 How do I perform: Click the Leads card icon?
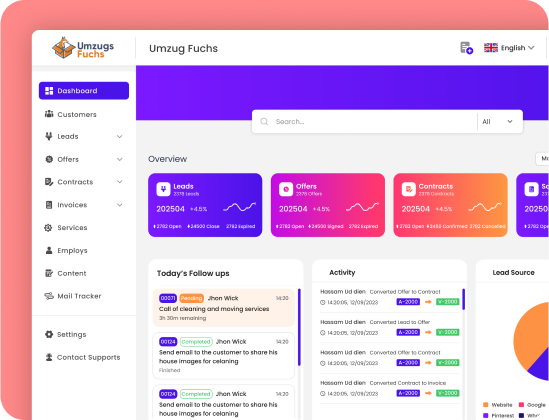pos(163,189)
